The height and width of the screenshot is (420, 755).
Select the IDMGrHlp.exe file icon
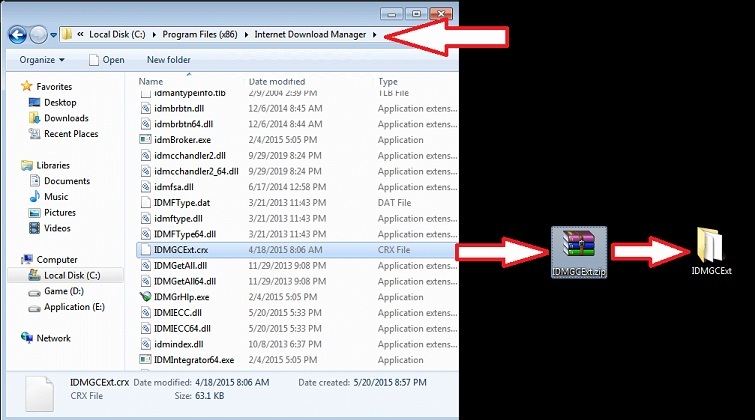(145, 297)
